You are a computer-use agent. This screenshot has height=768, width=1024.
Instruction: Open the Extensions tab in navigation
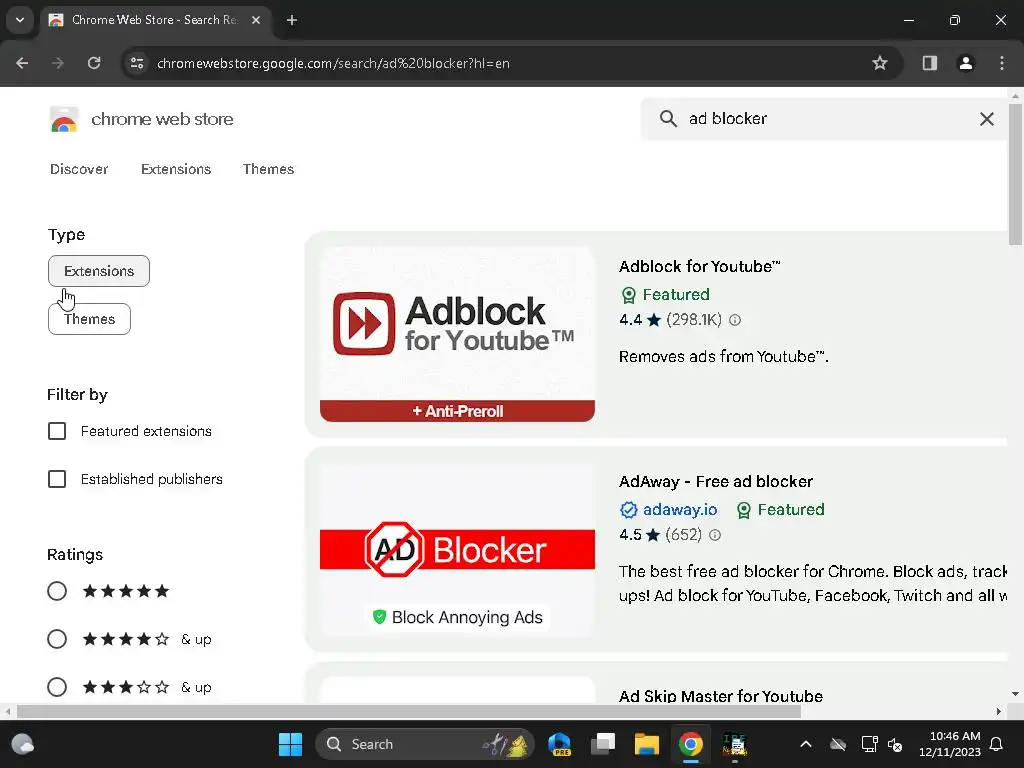pos(176,169)
